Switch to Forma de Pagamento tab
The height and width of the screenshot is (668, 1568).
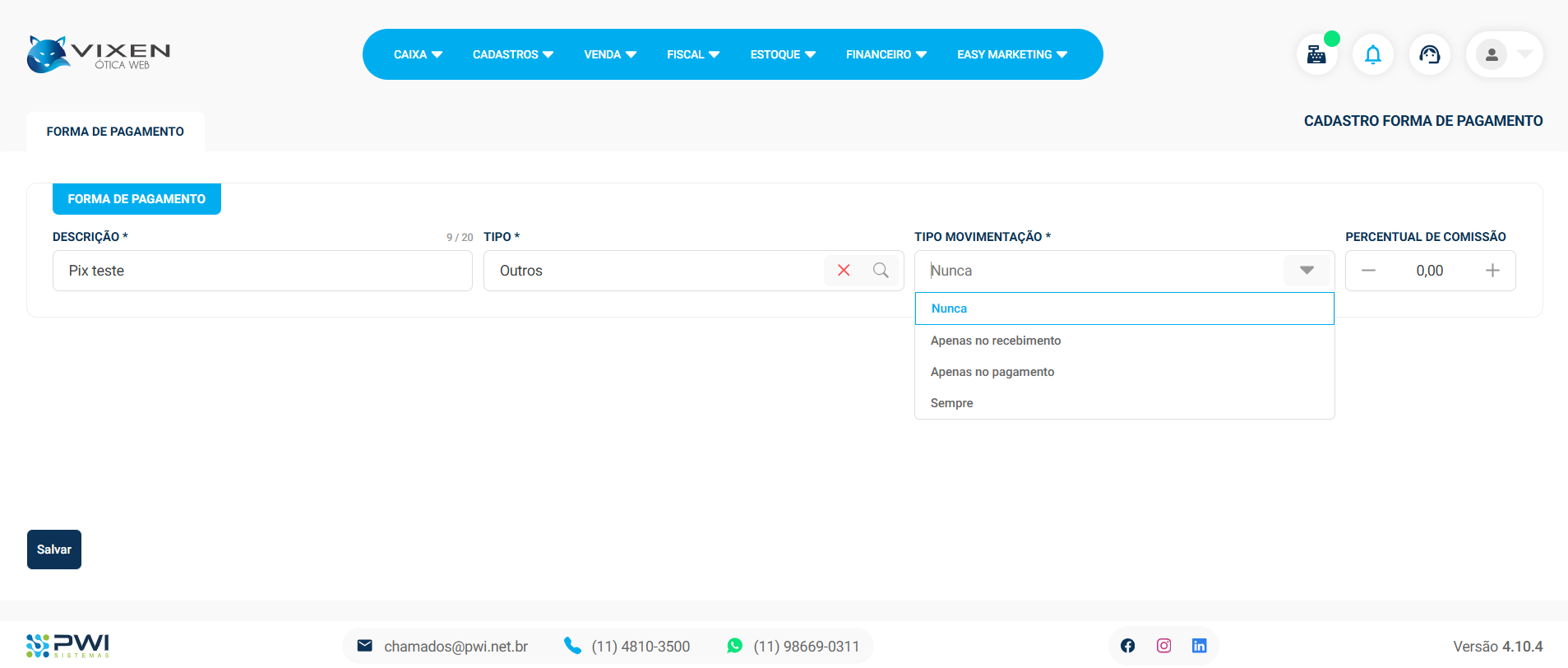coord(115,132)
